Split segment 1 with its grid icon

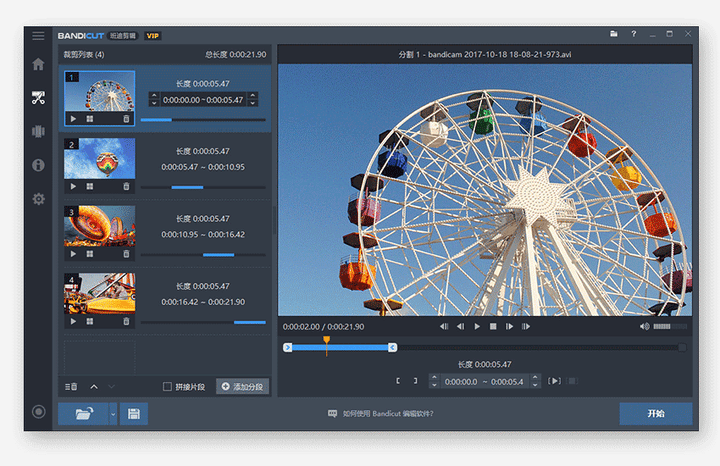tap(90, 119)
